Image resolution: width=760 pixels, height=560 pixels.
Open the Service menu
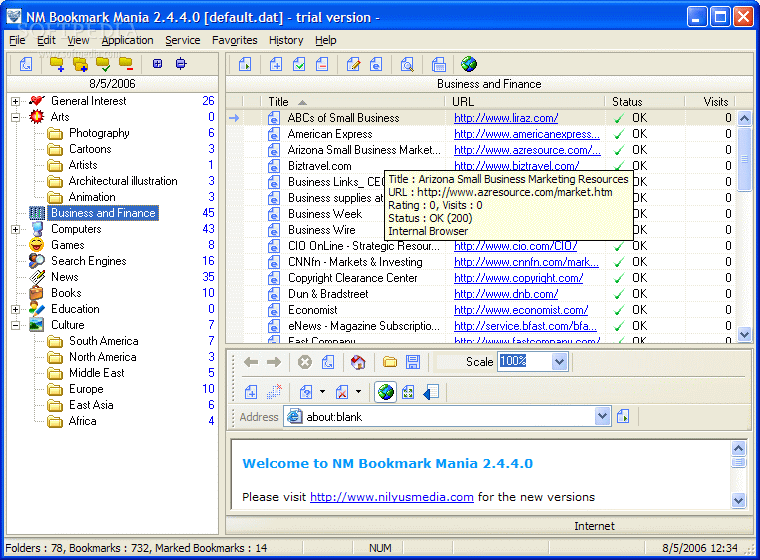[x=183, y=40]
